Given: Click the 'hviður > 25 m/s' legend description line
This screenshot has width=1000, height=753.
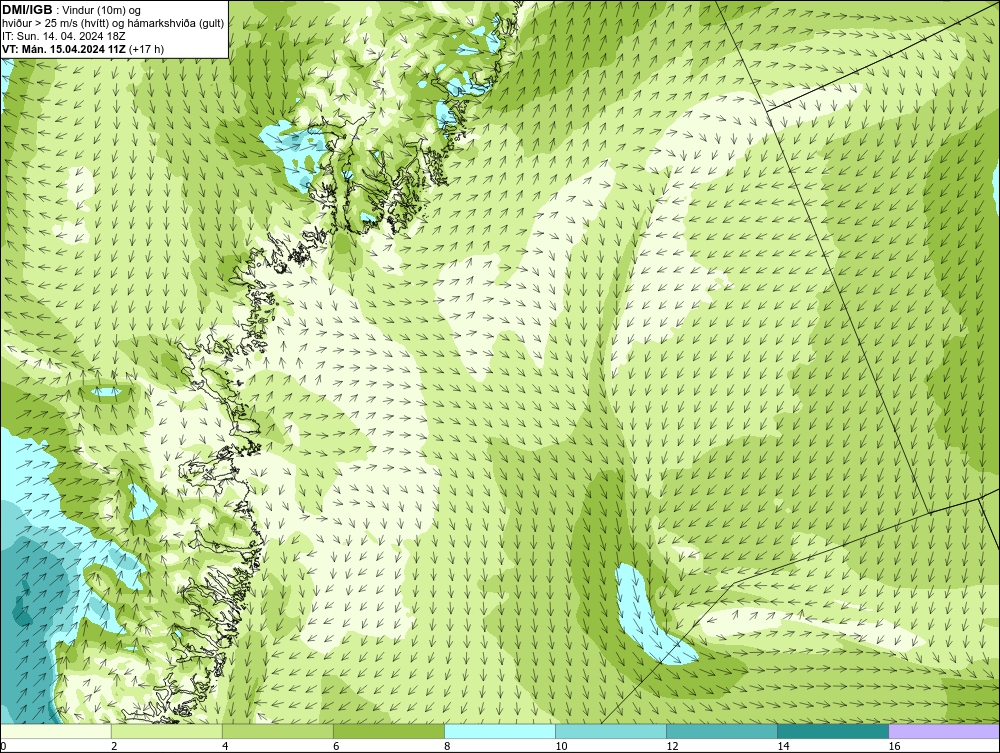Looking at the screenshot, I should point(113,24).
